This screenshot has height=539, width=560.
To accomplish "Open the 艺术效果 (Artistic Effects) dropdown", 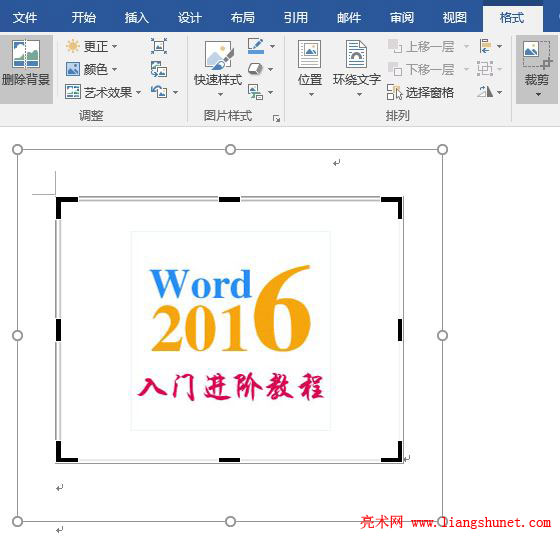I will [x=103, y=92].
